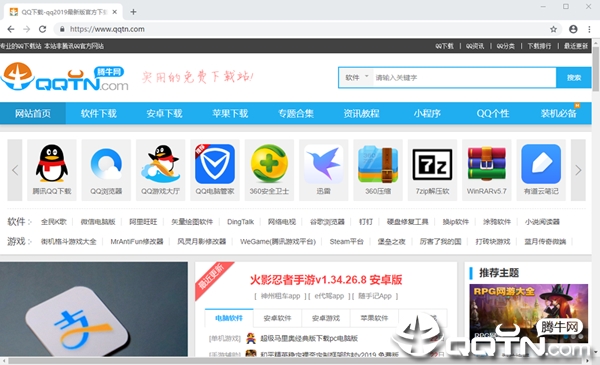Open the browser profile account icon
Image resolution: width=600 pixels, height=365 pixels.
573,29
